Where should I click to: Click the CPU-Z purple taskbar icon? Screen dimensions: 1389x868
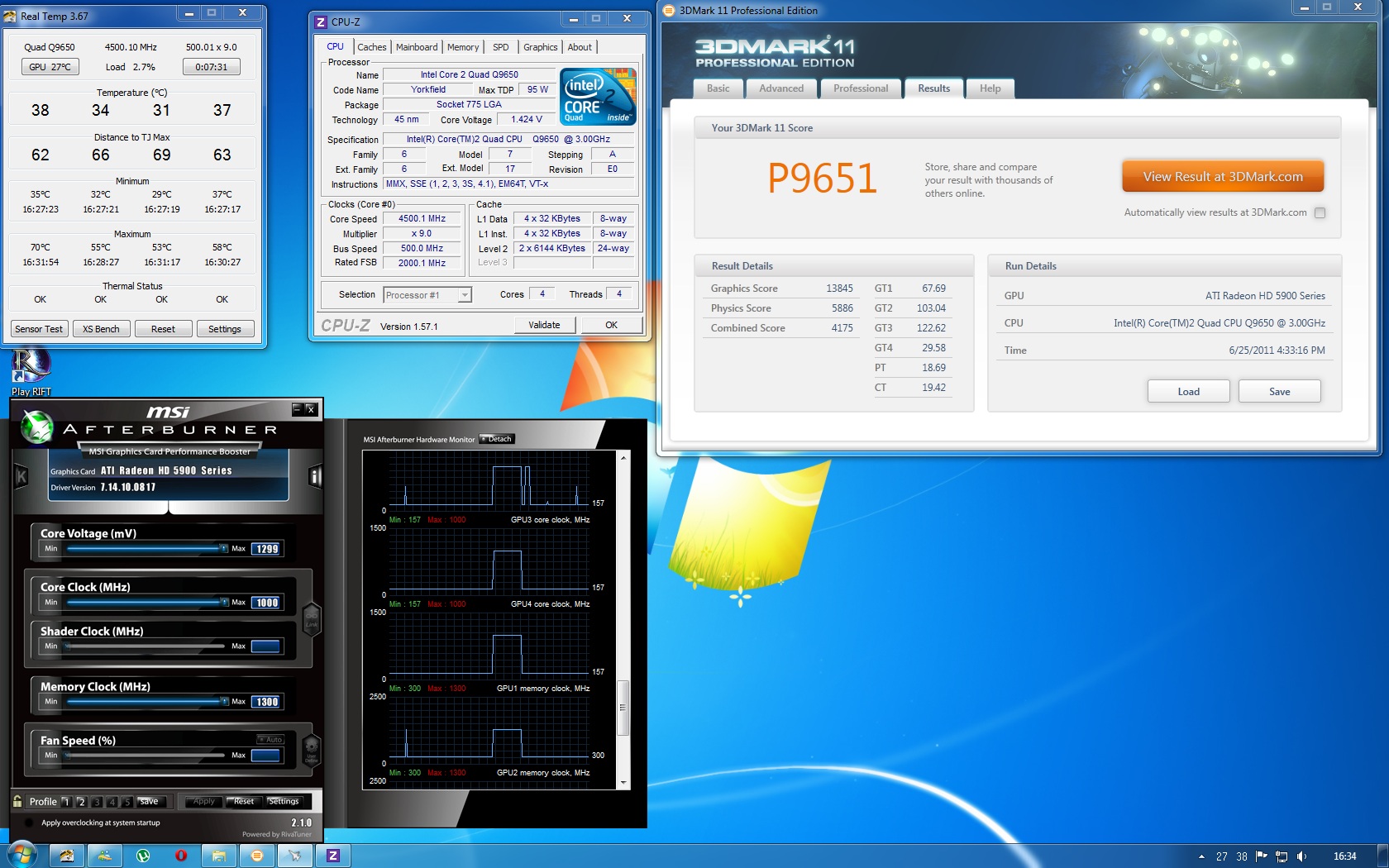click(x=333, y=856)
